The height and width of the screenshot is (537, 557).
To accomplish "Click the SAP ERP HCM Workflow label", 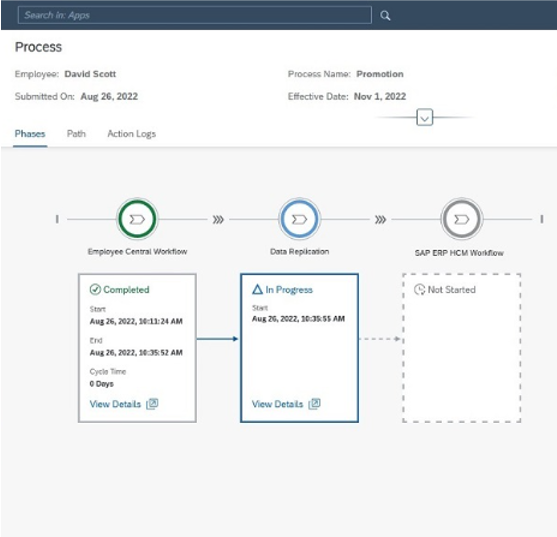I will 459,253.
